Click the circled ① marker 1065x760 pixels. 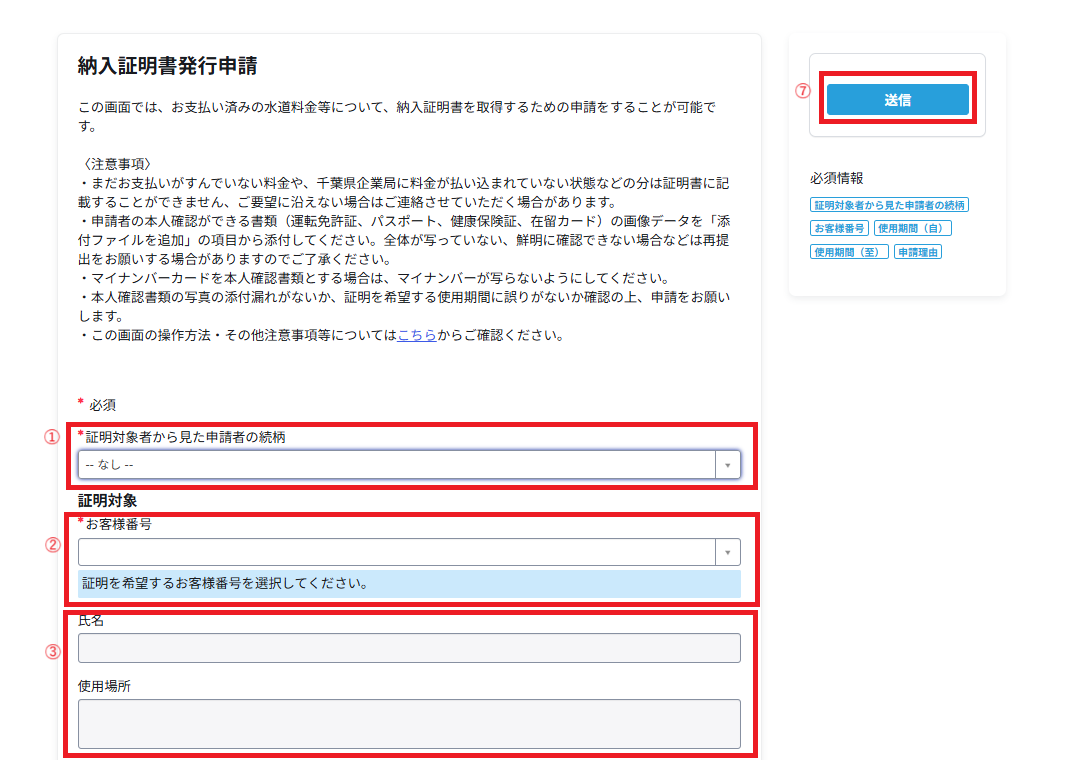pos(52,437)
